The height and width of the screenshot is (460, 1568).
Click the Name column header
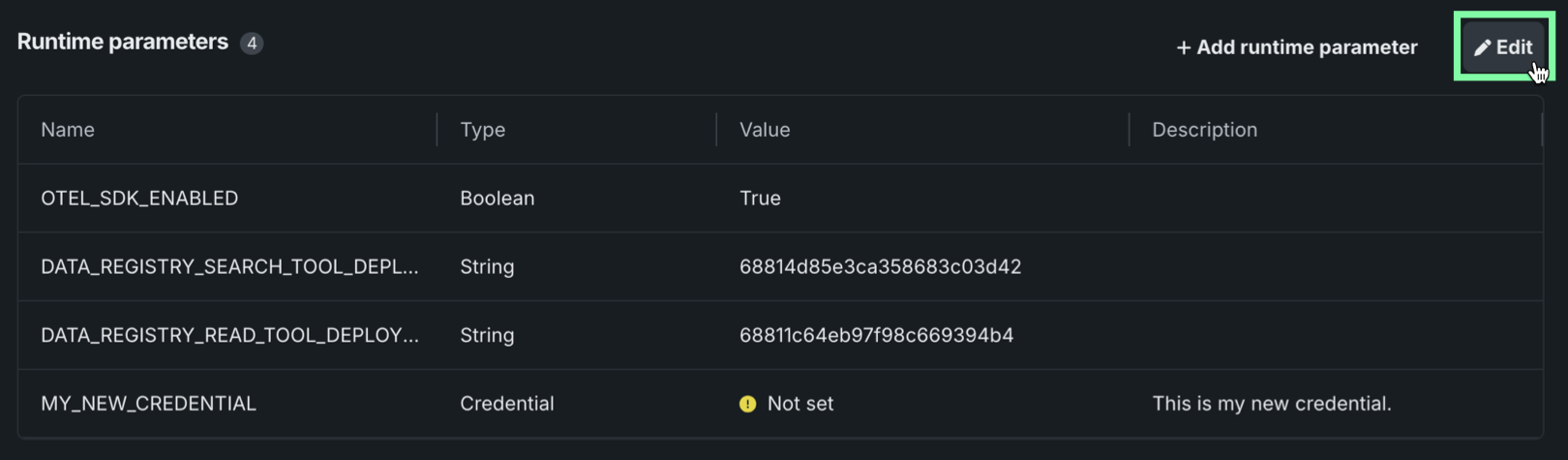[x=68, y=130]
